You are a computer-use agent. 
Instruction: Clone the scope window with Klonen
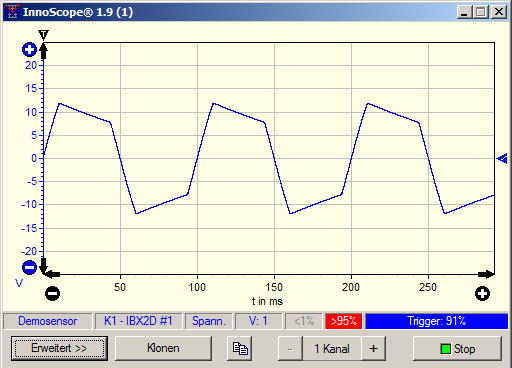(x=163, y=348)
